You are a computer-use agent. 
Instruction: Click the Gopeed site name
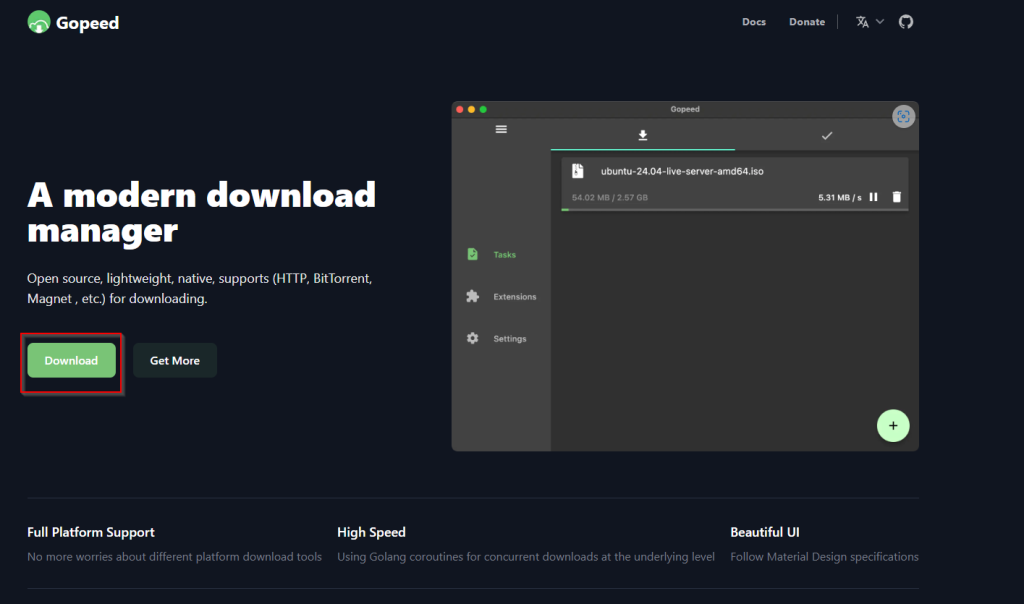[88, 23]
